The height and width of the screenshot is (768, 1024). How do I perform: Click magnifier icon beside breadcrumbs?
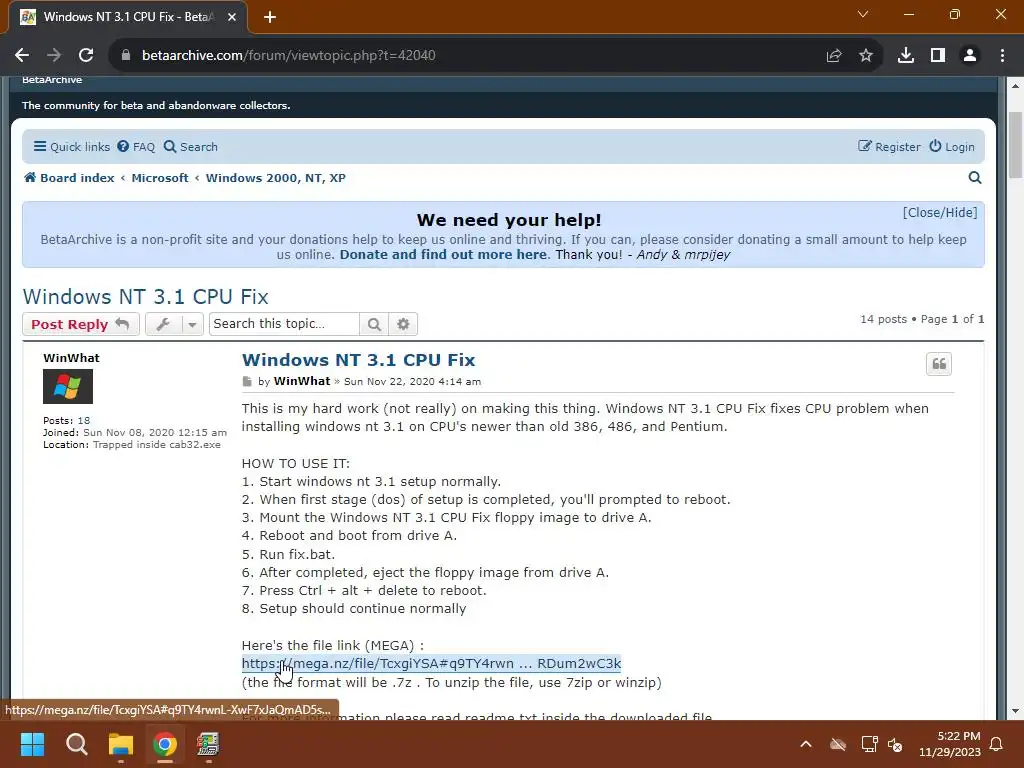(x=974, y=178)
